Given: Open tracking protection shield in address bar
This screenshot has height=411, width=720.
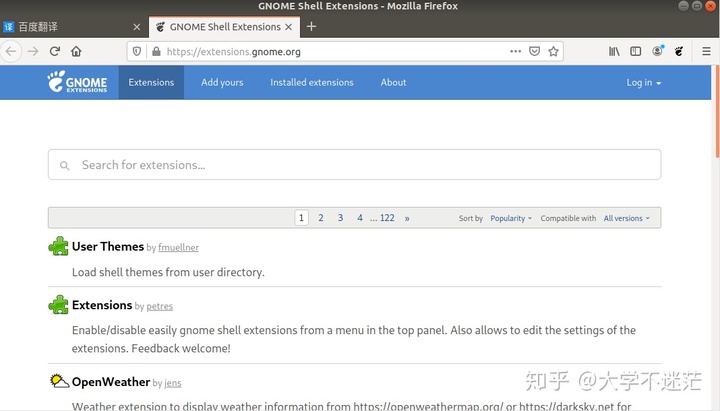Looking at the screenshot, I should pyautogui.click(x=137, y=51).
